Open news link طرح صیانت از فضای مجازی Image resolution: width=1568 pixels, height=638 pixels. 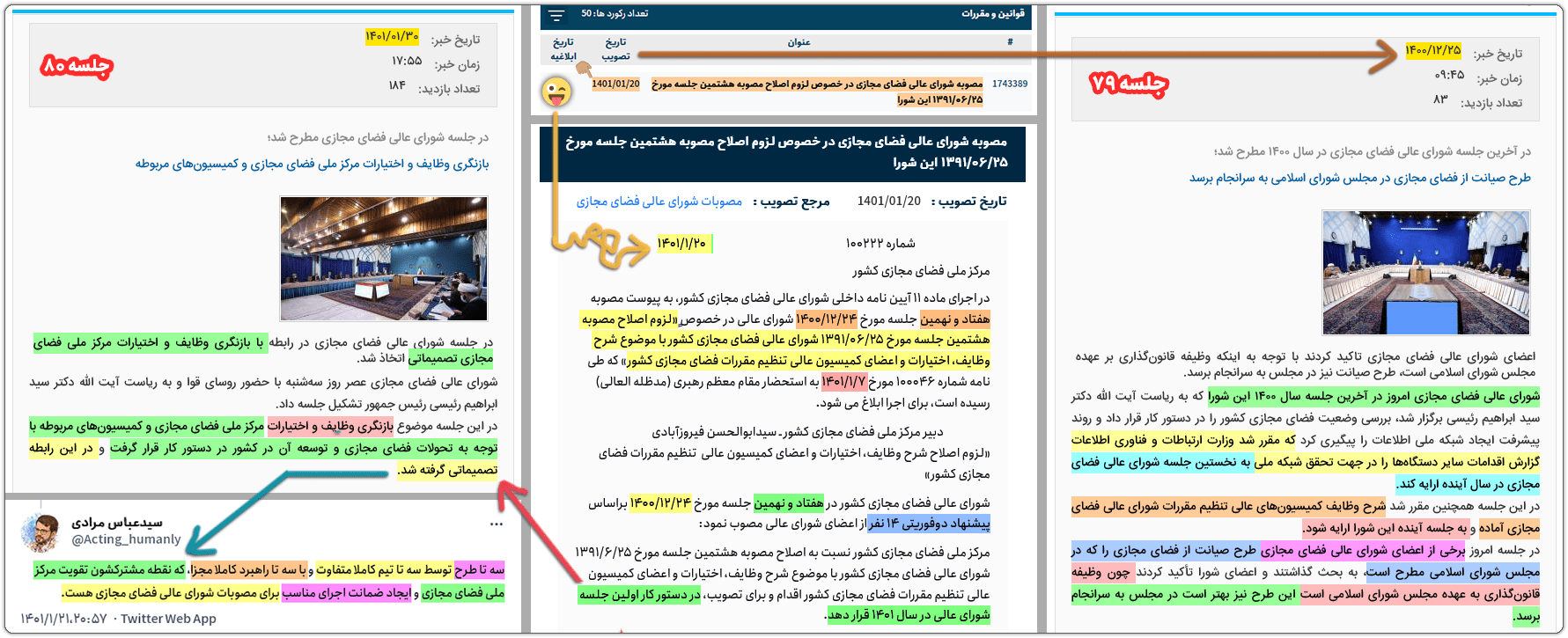pos(1360,178)
